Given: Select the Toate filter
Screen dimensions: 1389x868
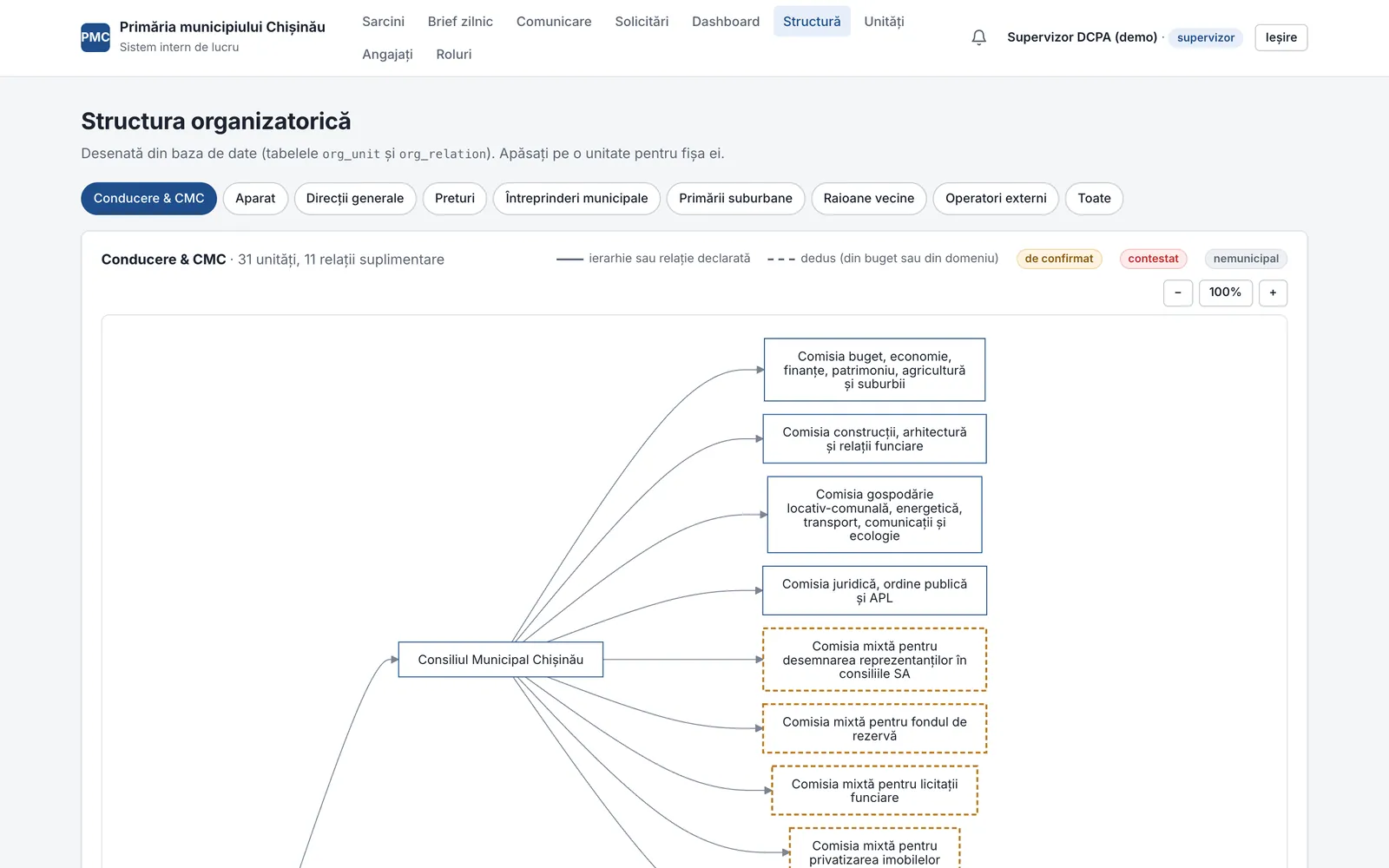Looking at the screenshot, I should pyautogui.click(x=1094, y=199).
